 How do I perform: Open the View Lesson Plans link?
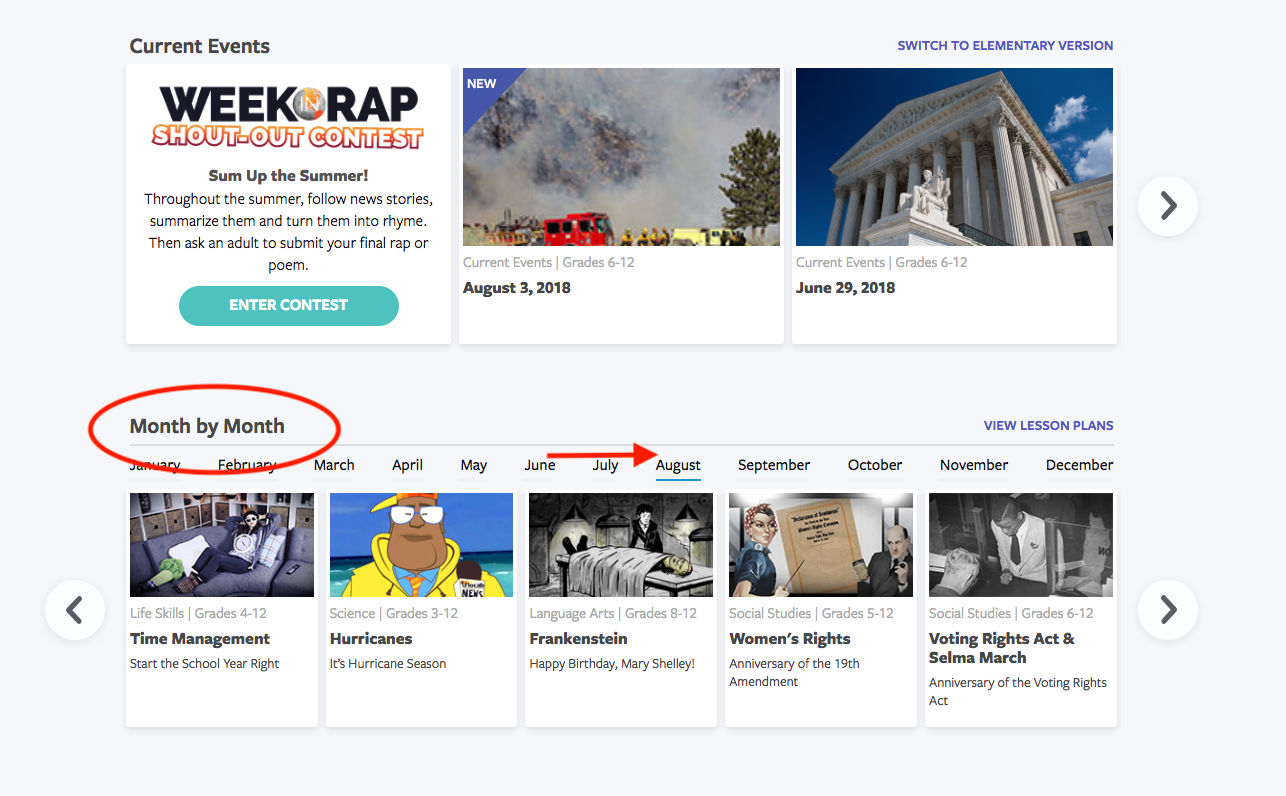pyautogui.click(x=1048, y=426)
